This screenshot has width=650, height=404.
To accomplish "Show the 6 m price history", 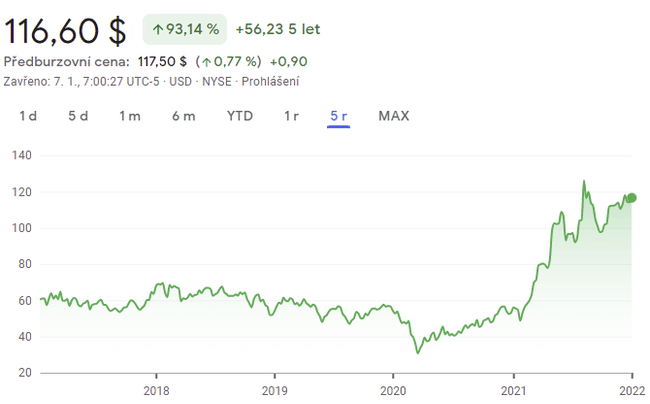I will [x=183, y=116].
